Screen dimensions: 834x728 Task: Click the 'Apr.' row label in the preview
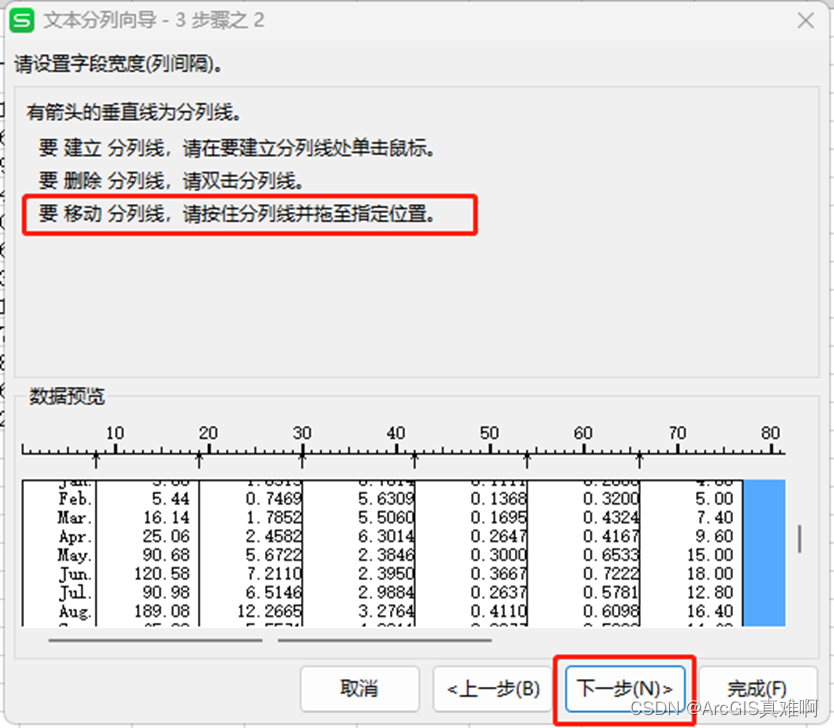coord(75,537)
